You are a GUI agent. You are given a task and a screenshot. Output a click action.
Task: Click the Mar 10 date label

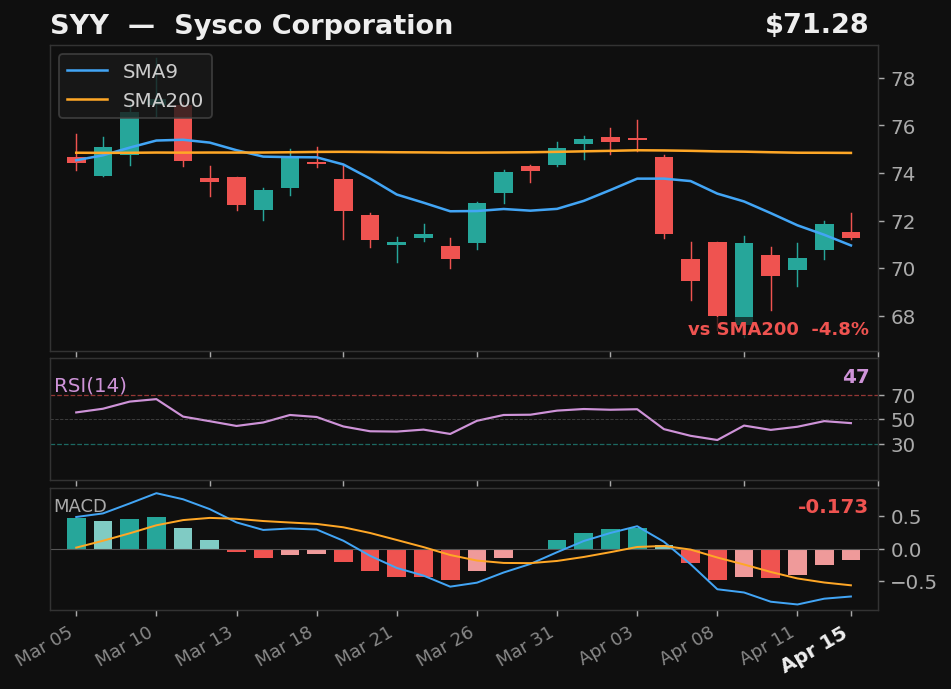[124, 646]
